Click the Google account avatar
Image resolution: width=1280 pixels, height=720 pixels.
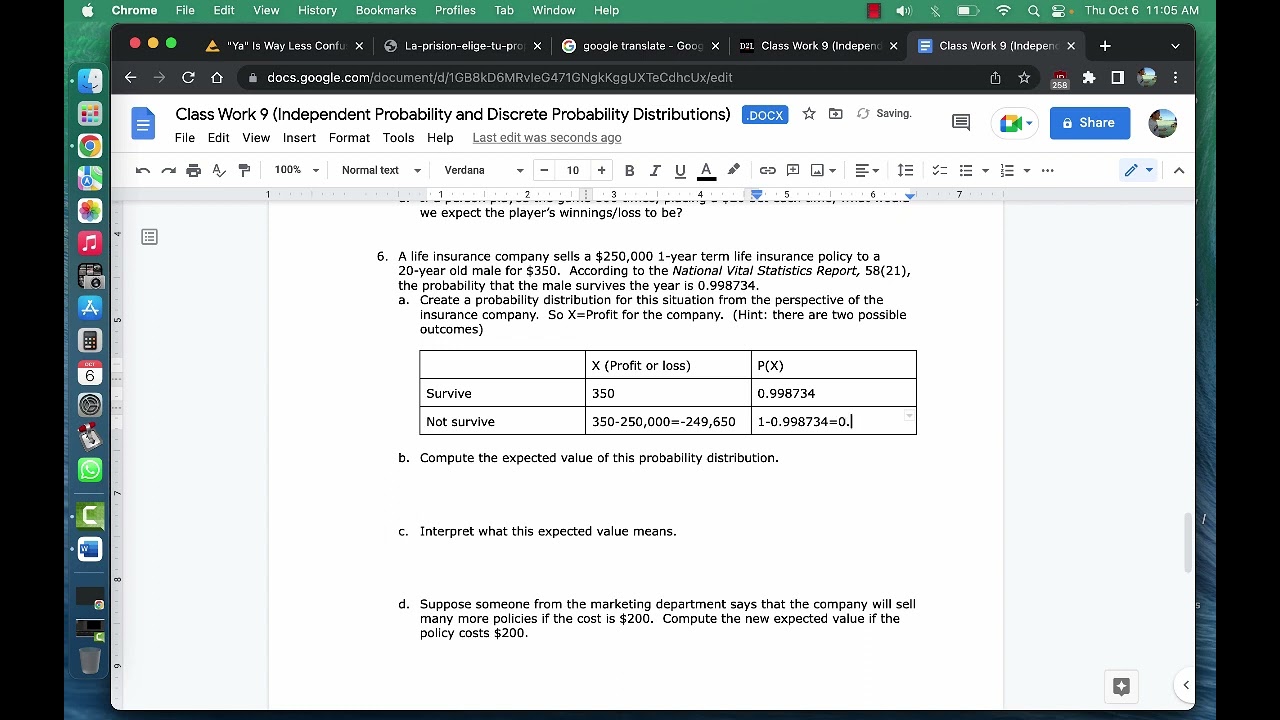[x=1162, y=123]
